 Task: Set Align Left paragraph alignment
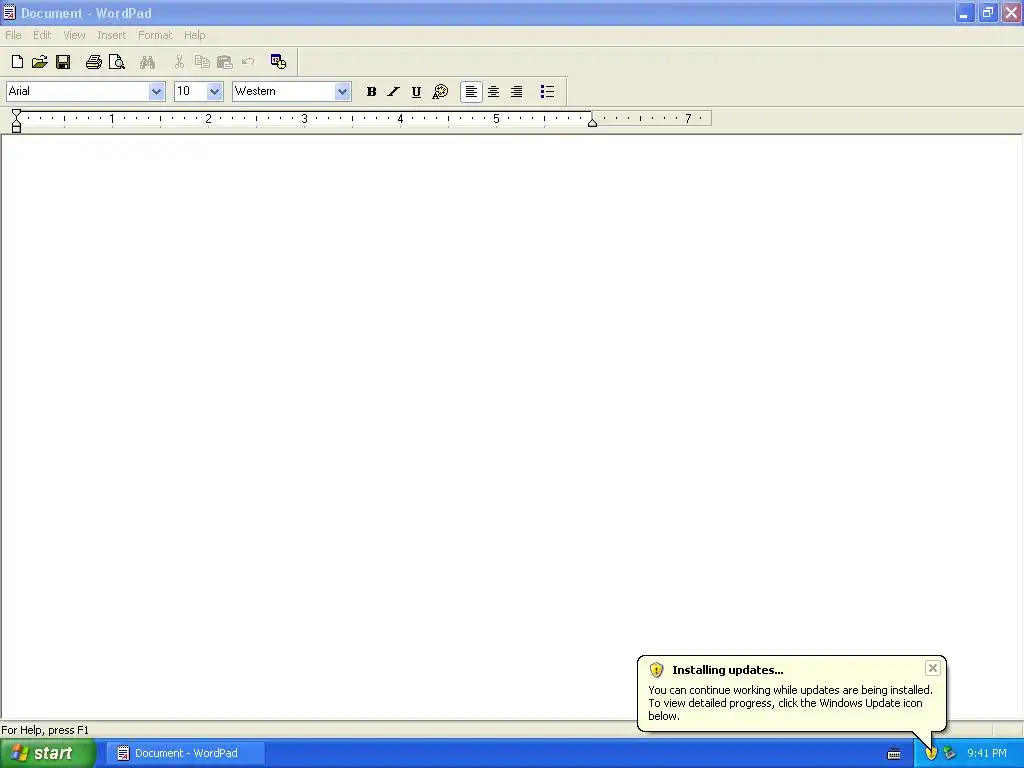point(471,91)
